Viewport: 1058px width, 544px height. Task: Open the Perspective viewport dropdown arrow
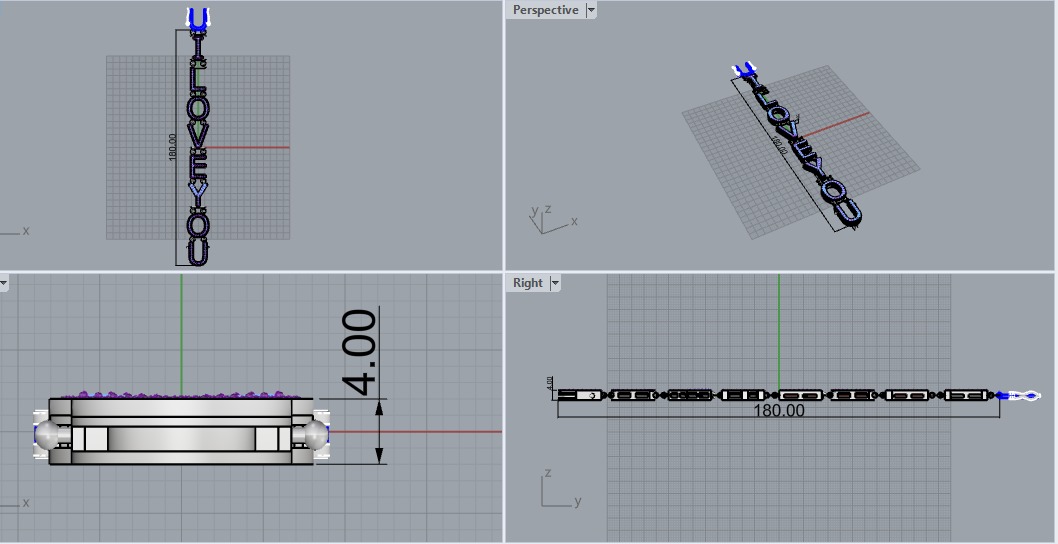coord(591,10)
